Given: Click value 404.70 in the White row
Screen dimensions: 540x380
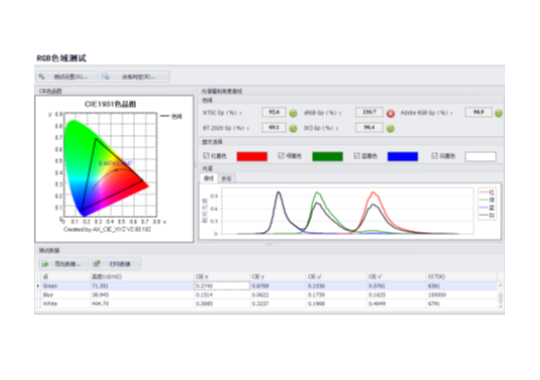Looking at the screenshot, I should pos(100,304).
